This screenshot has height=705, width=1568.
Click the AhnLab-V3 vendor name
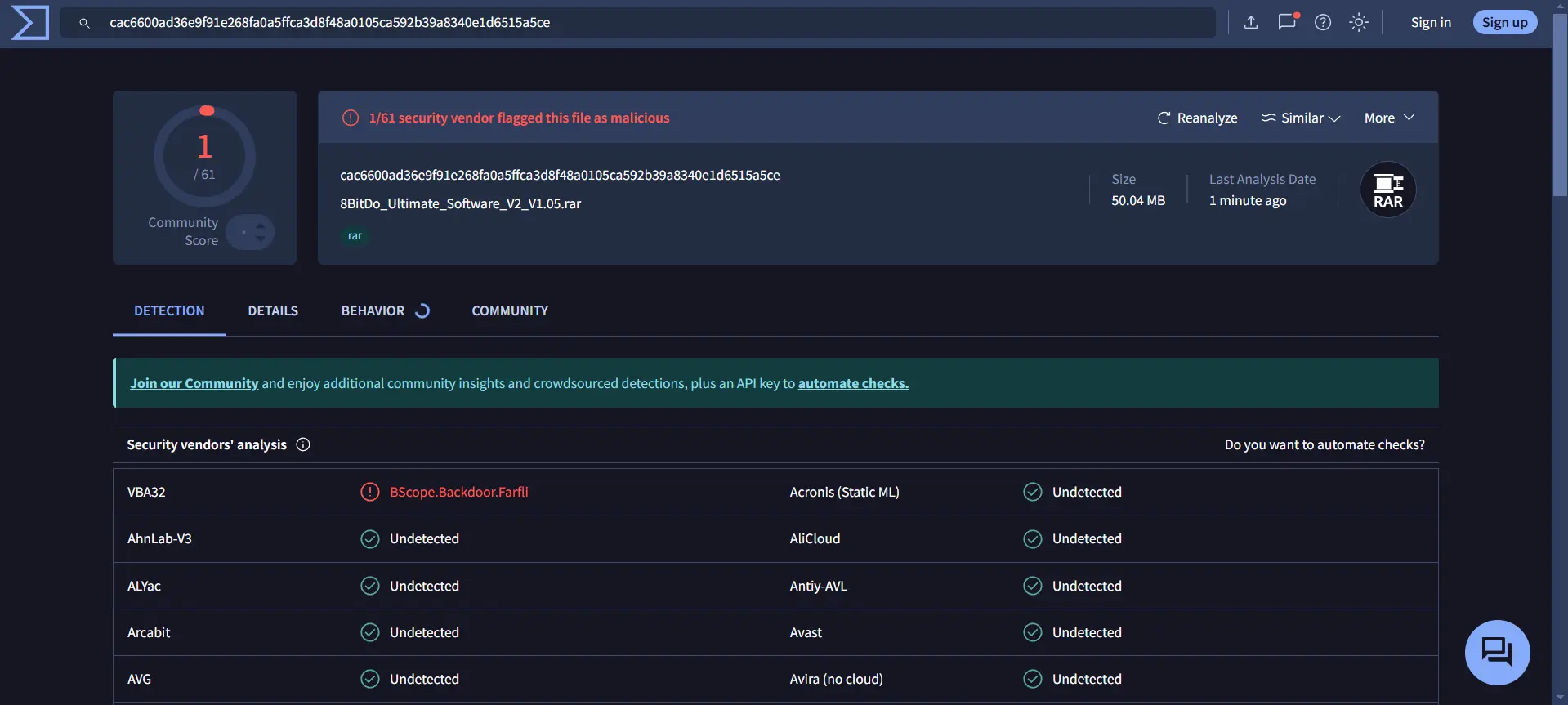[159, 538]
